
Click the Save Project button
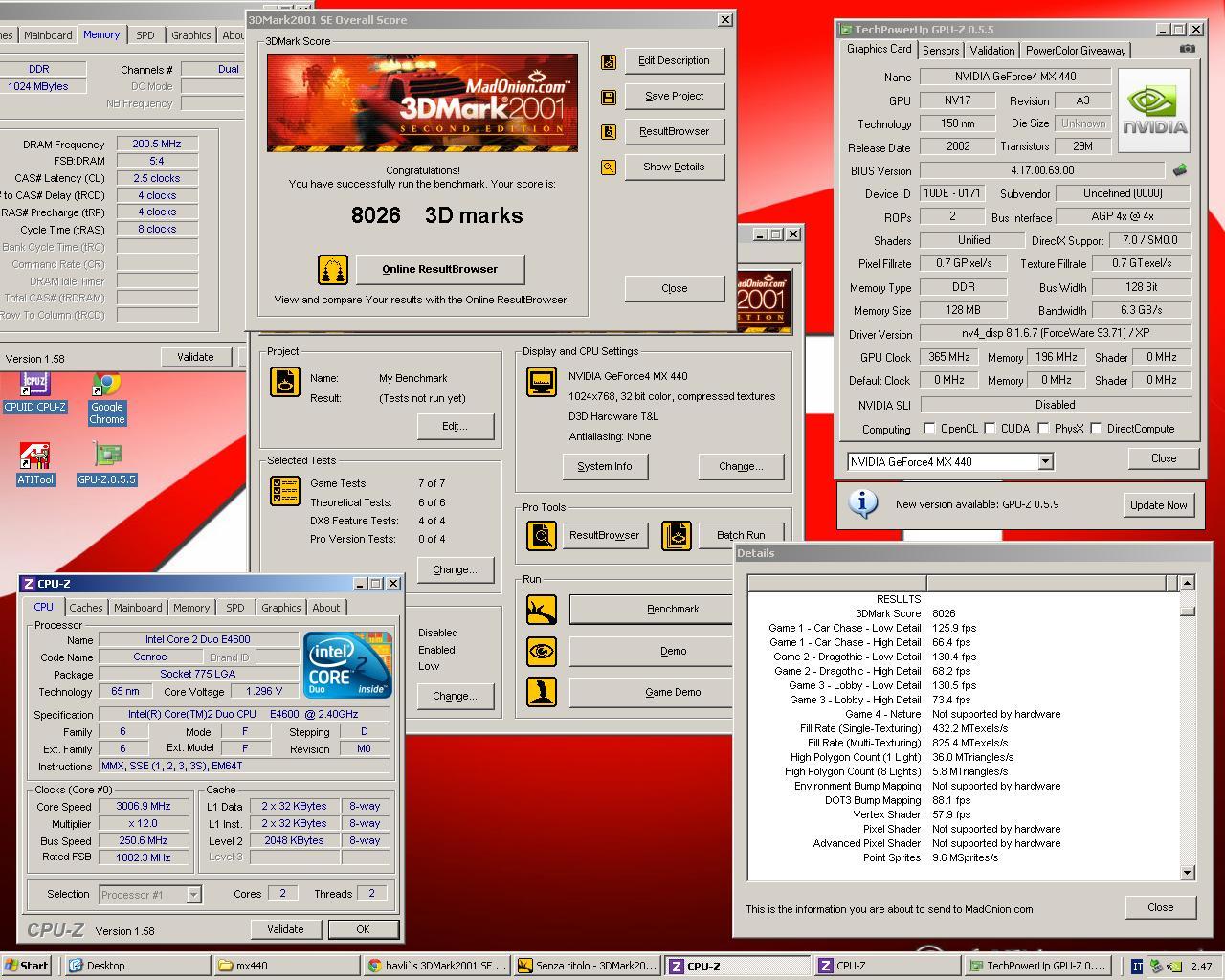674,97
